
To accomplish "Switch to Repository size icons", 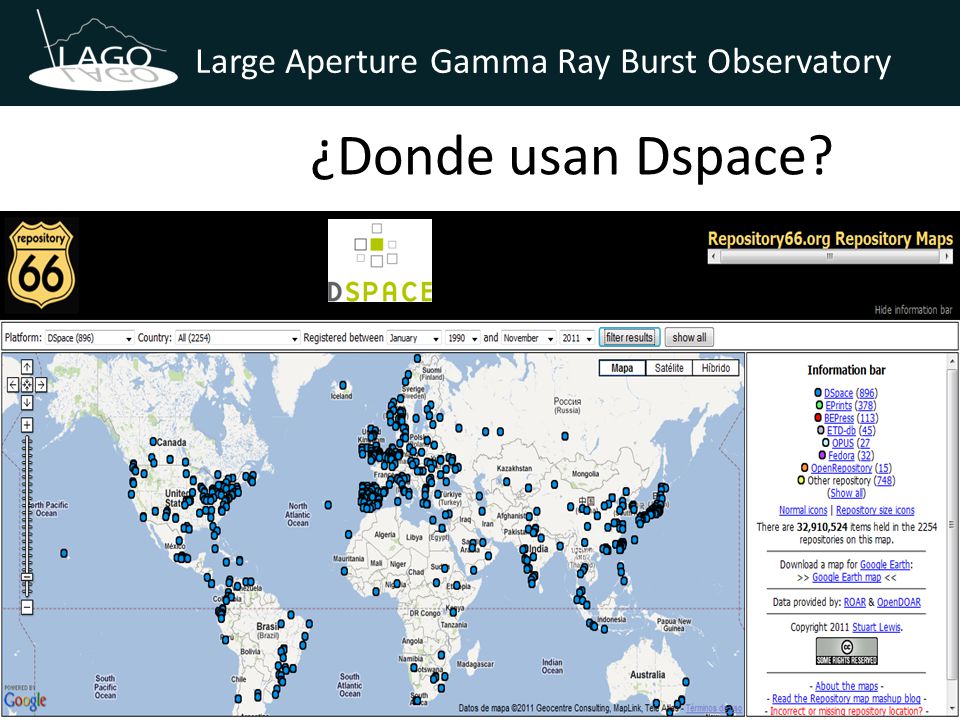I will 875,510.
